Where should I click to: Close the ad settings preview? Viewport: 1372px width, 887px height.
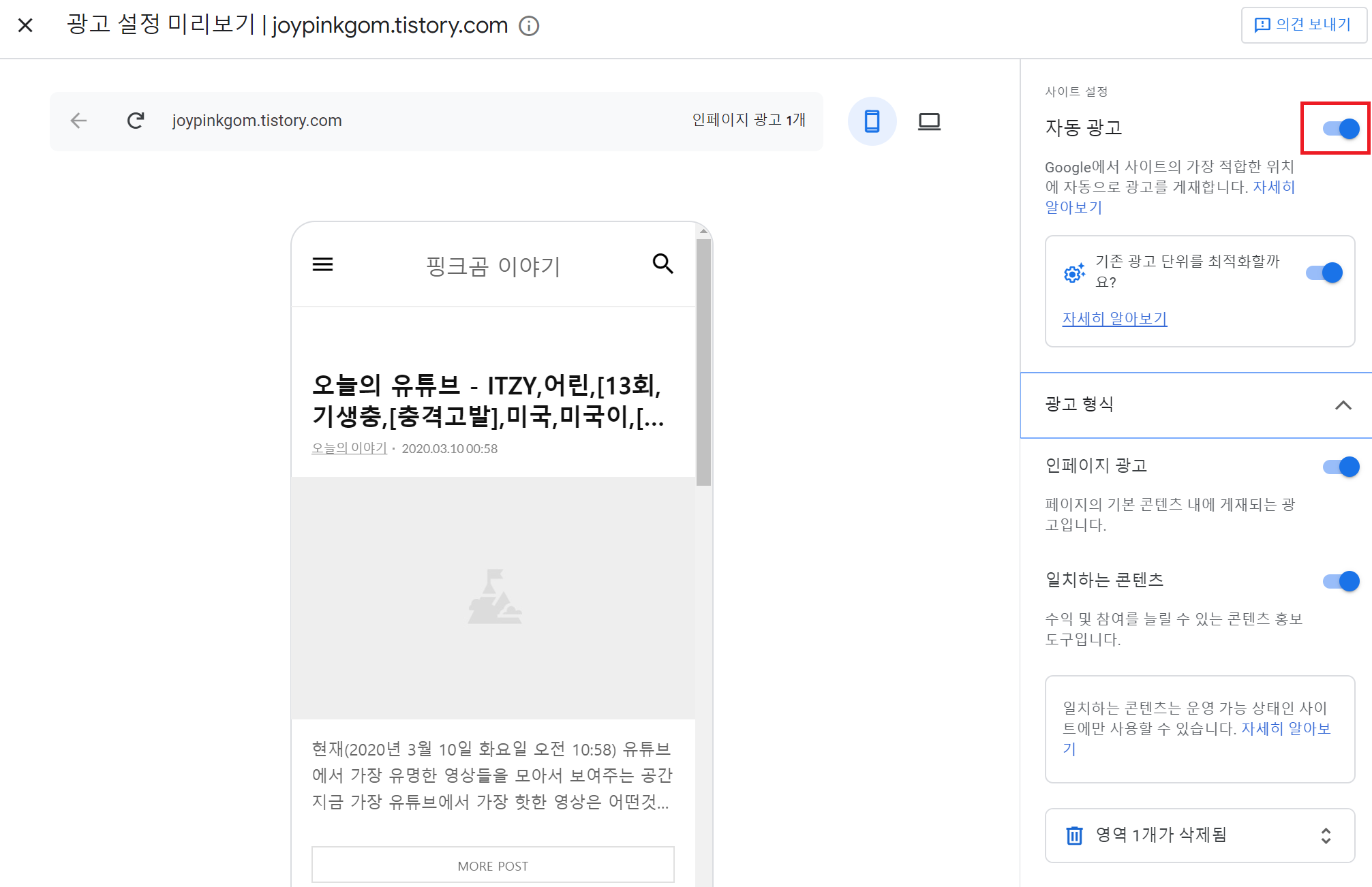[25, 26]
